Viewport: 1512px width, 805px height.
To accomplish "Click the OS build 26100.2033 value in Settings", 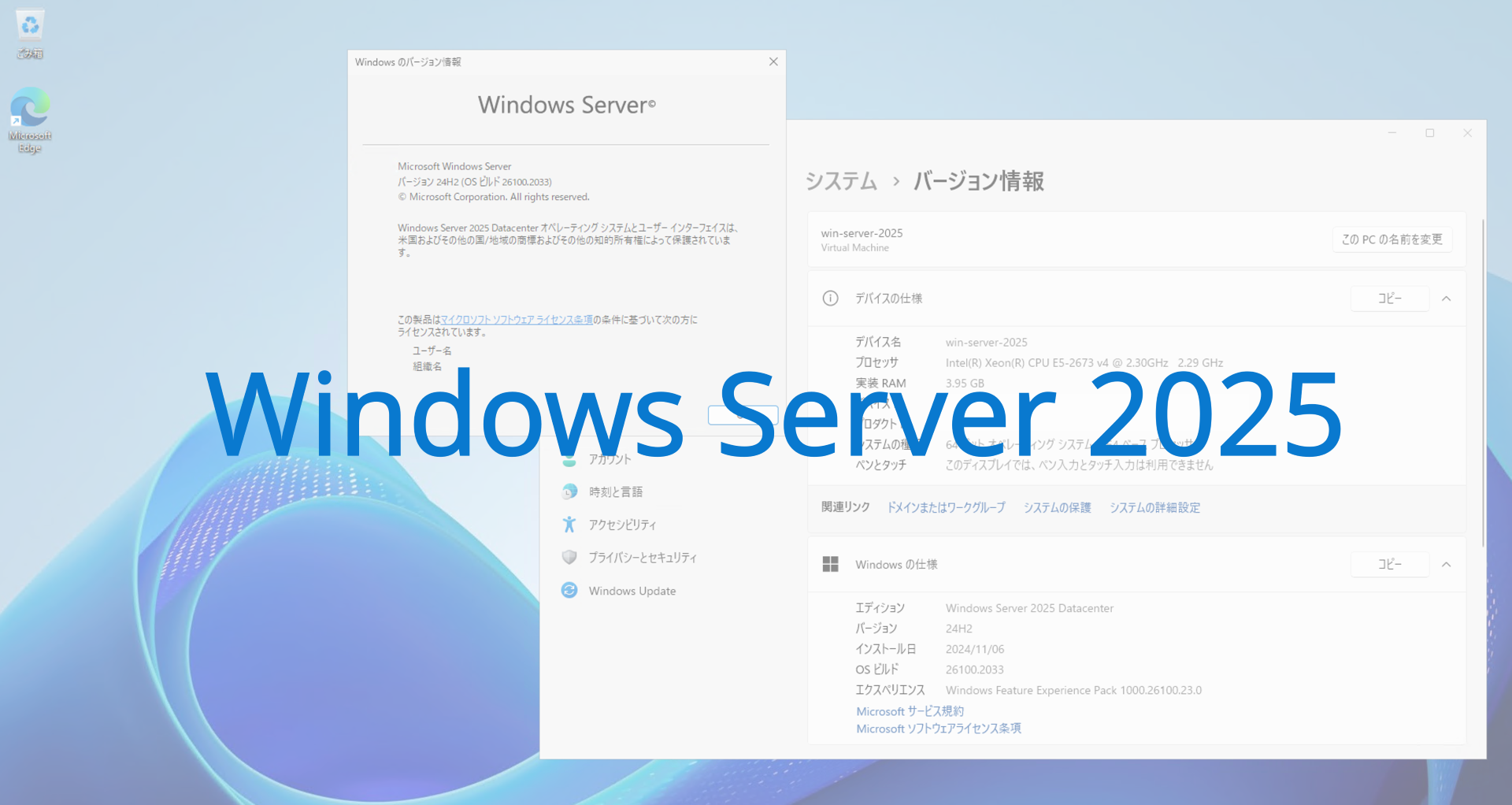I will [975, 670].
